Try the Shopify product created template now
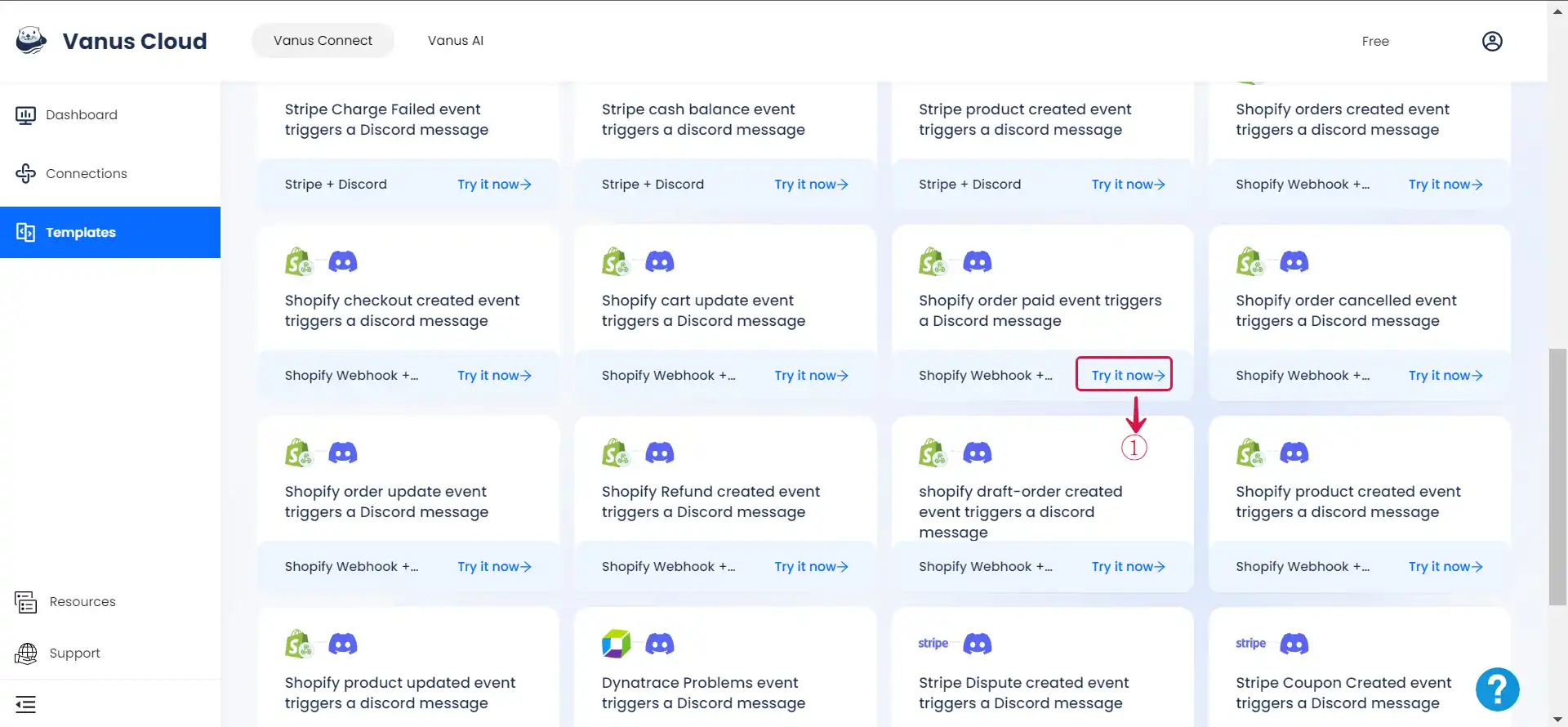The image size is (1568, 727). [1445, 567]
